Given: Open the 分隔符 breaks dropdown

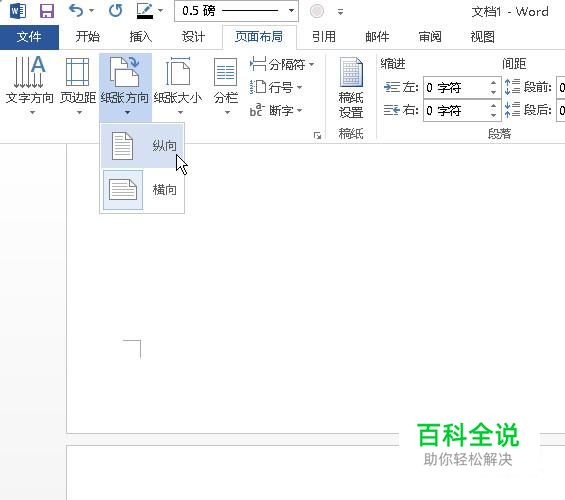Looking at the screenshot, I should coord(282,65).
